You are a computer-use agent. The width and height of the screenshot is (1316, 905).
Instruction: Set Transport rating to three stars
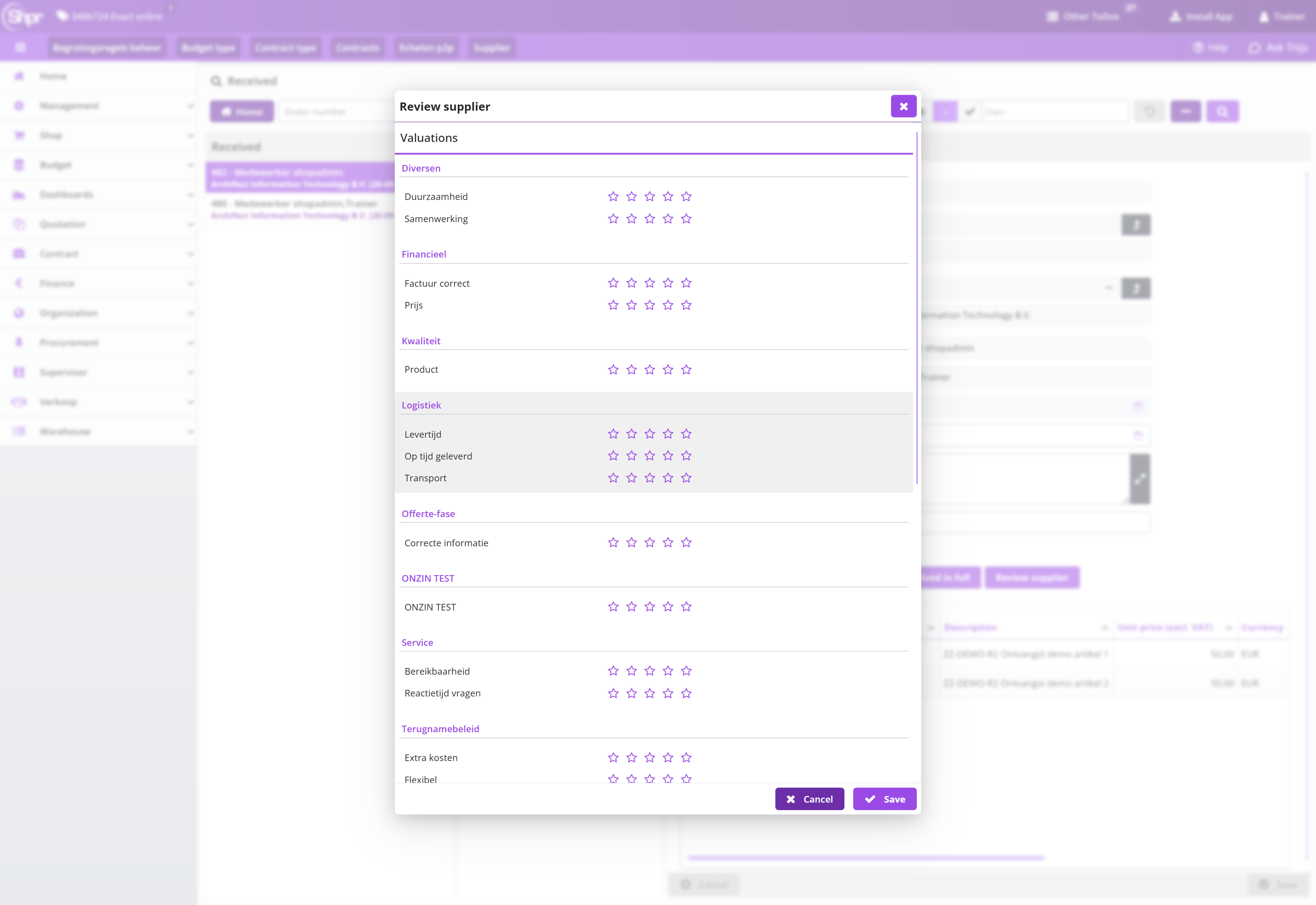pyautogui.click(x=649, y=478)
